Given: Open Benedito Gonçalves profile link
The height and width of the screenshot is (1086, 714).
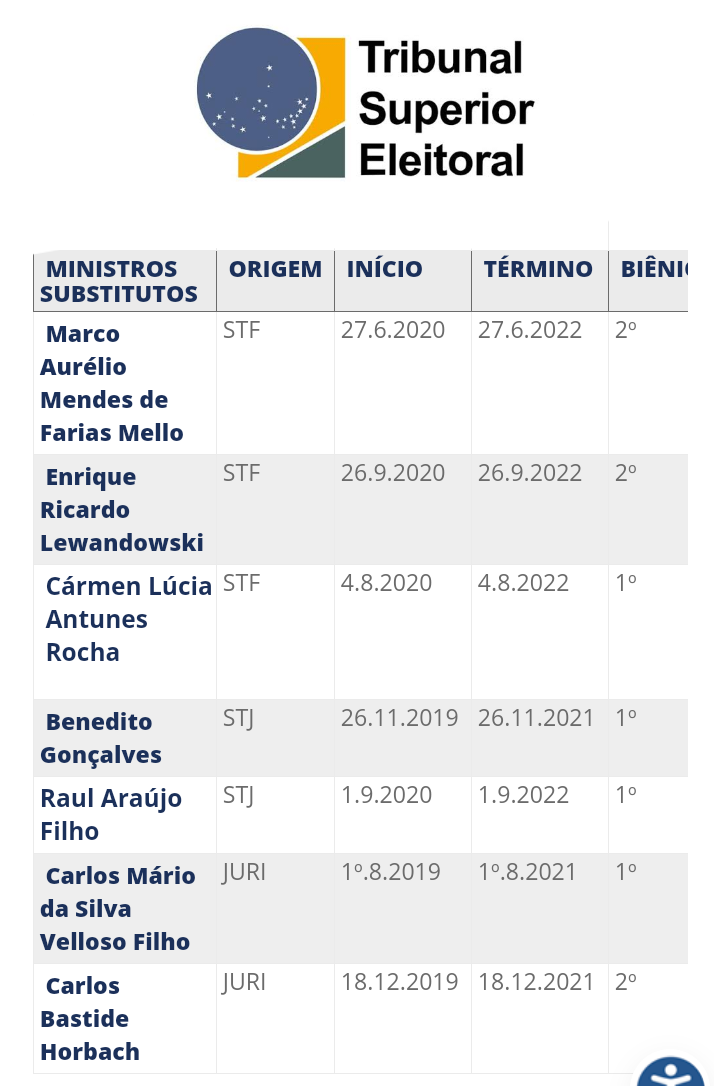Looking at the screenshot, I should point(100,738).
